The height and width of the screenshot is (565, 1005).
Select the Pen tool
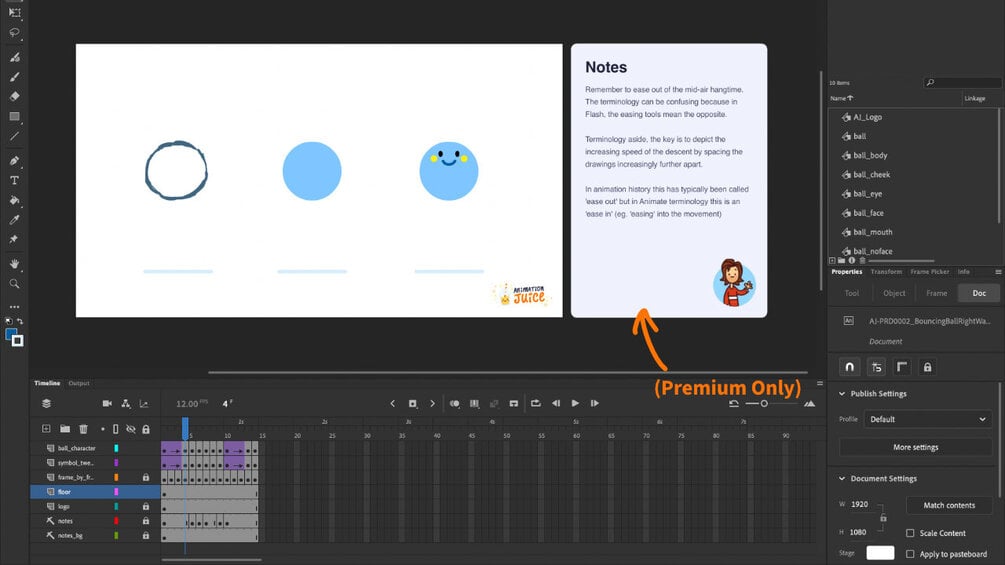point(14,160)
